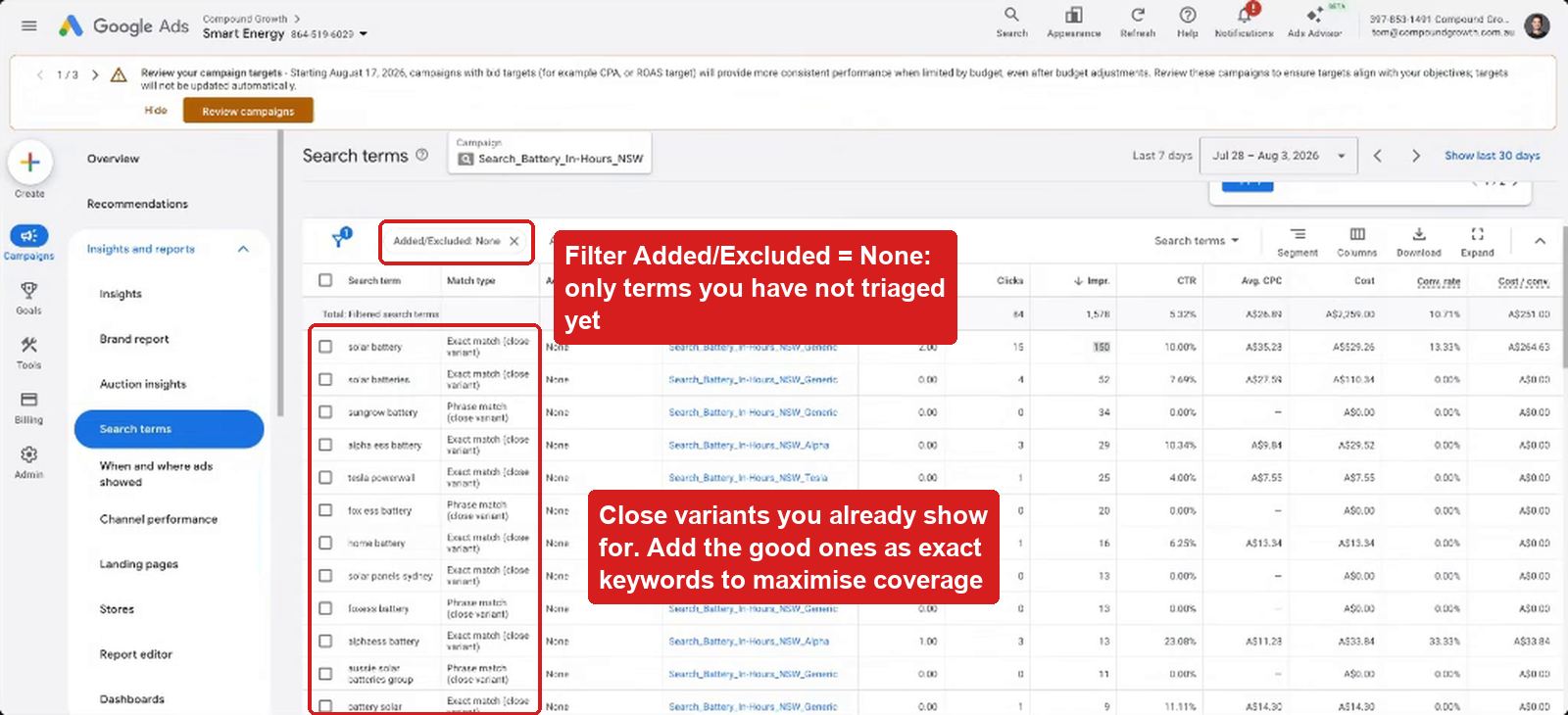Image resolution: width=1568 pixels, height=715 pixels.
Task: Open Report editor
Action: (136, 654)
